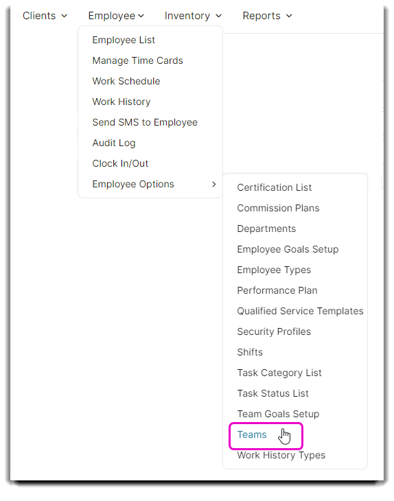This screenshot has height=501, width=394.
Task: Click the Employee Options submenu arrow
Action: pyautogui.click(x=214, y=184)
